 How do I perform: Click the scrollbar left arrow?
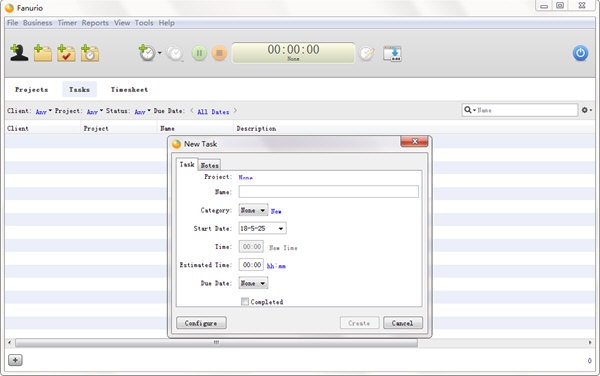tap(10, 342)
